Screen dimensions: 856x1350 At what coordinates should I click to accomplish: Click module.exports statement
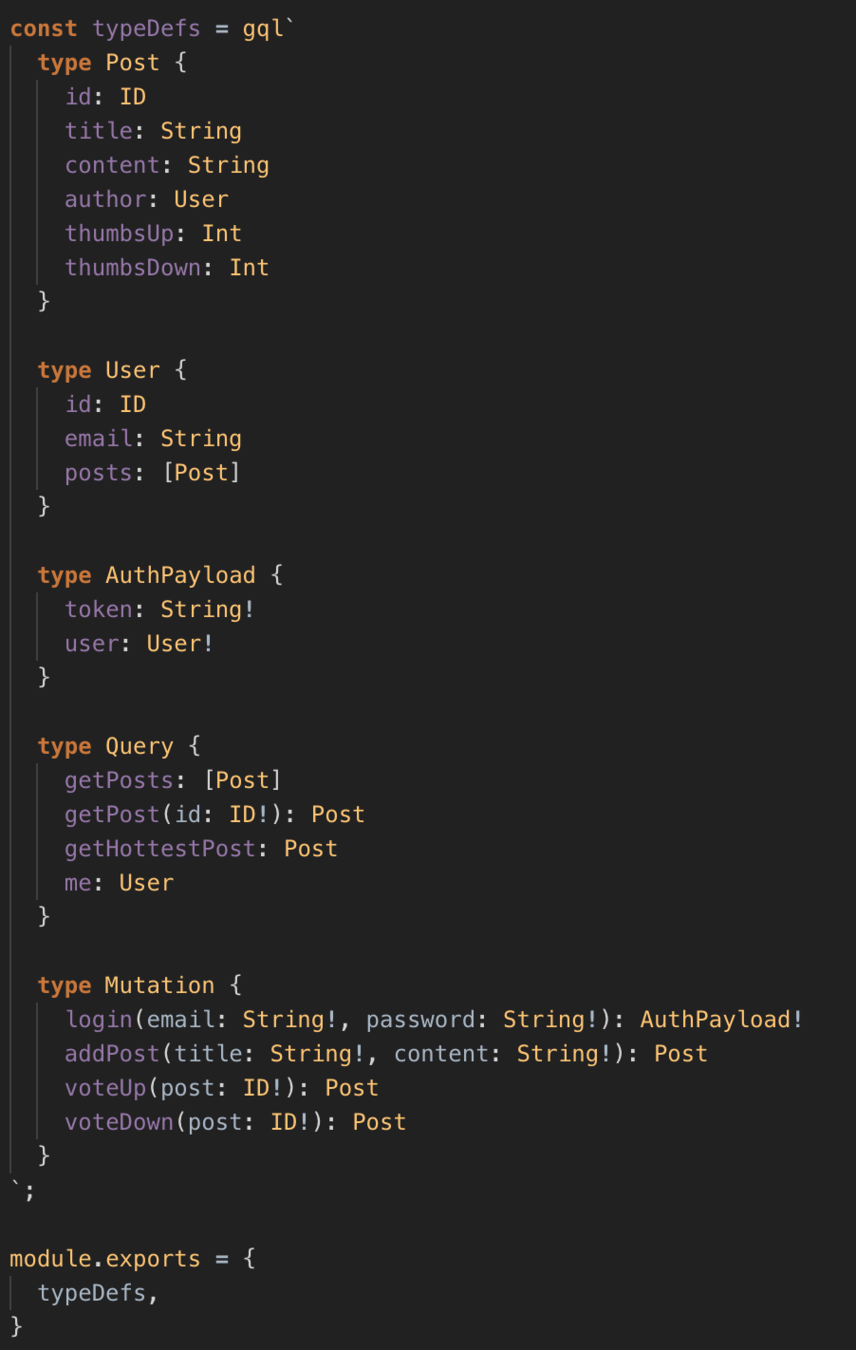click(x=132, y=1258)
